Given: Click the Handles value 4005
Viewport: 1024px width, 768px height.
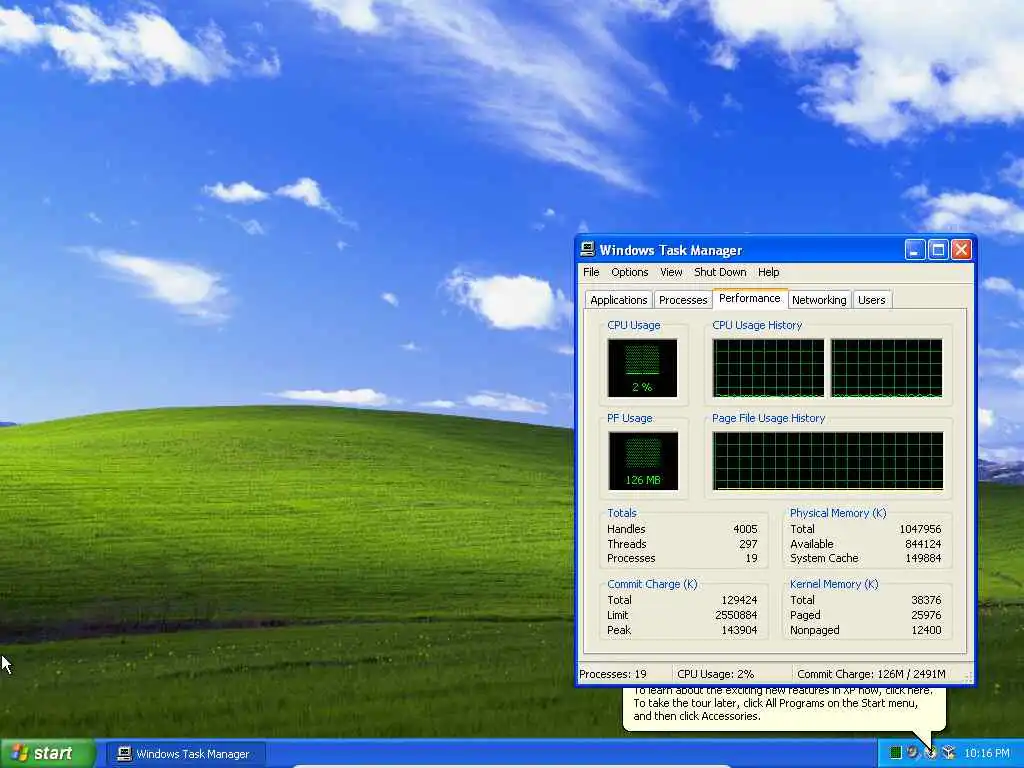Looking at the screenshot, I should pos(745,529).
